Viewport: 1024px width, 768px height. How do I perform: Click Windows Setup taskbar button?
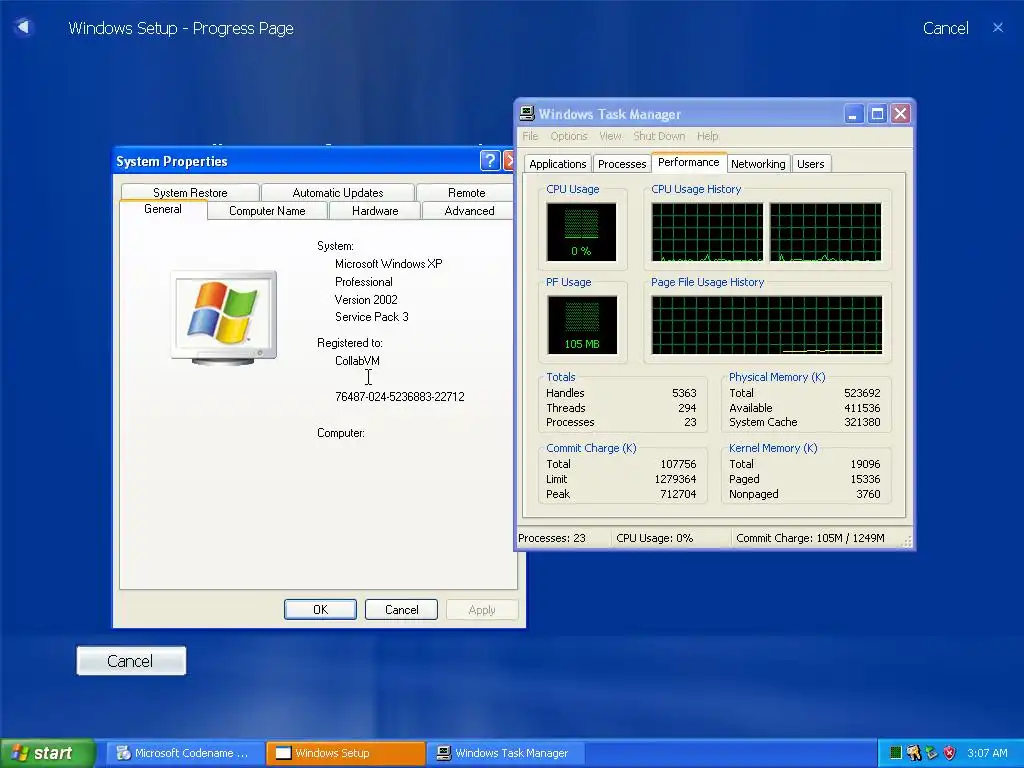[346, 753]
